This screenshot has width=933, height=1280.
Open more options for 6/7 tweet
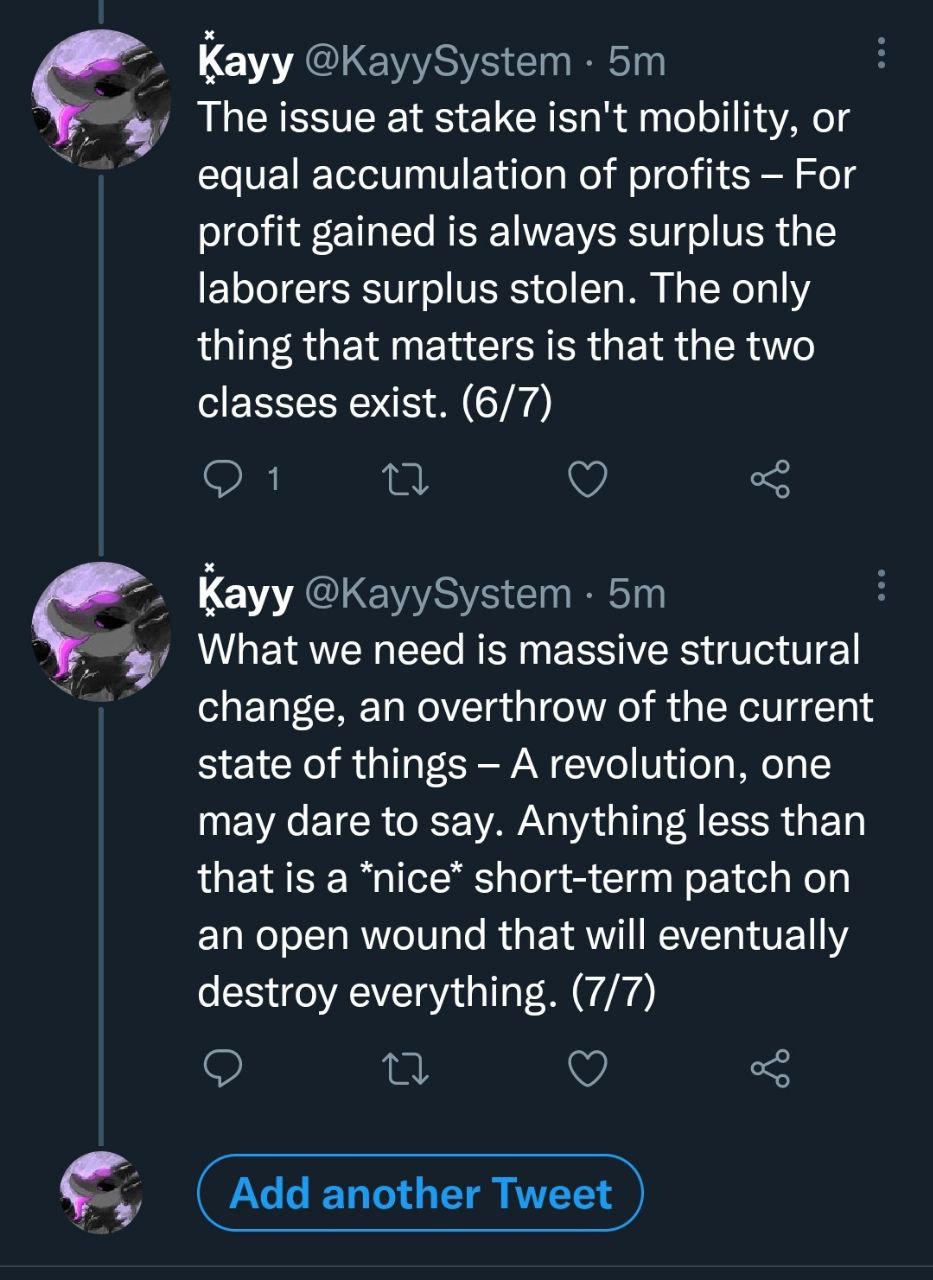[881, 54]
